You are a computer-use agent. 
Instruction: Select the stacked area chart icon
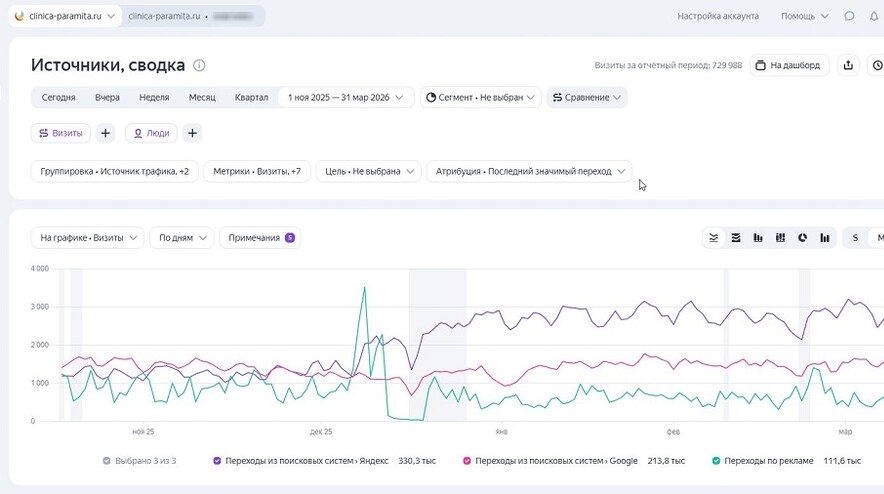tap(736, 238)
